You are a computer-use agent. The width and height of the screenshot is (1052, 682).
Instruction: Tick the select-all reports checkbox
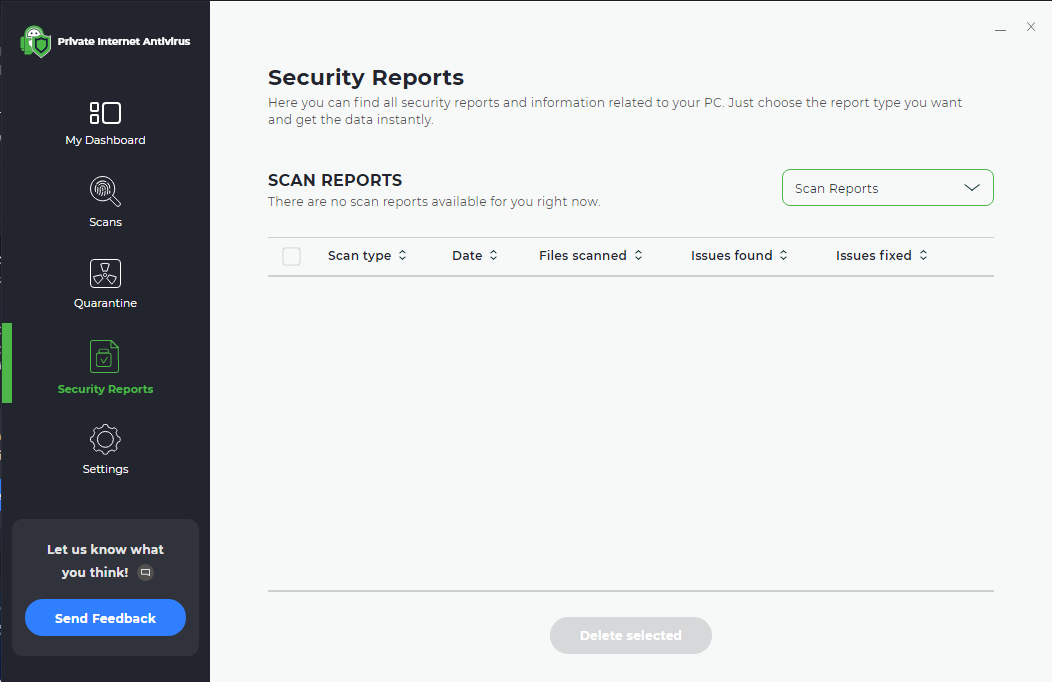291,256
